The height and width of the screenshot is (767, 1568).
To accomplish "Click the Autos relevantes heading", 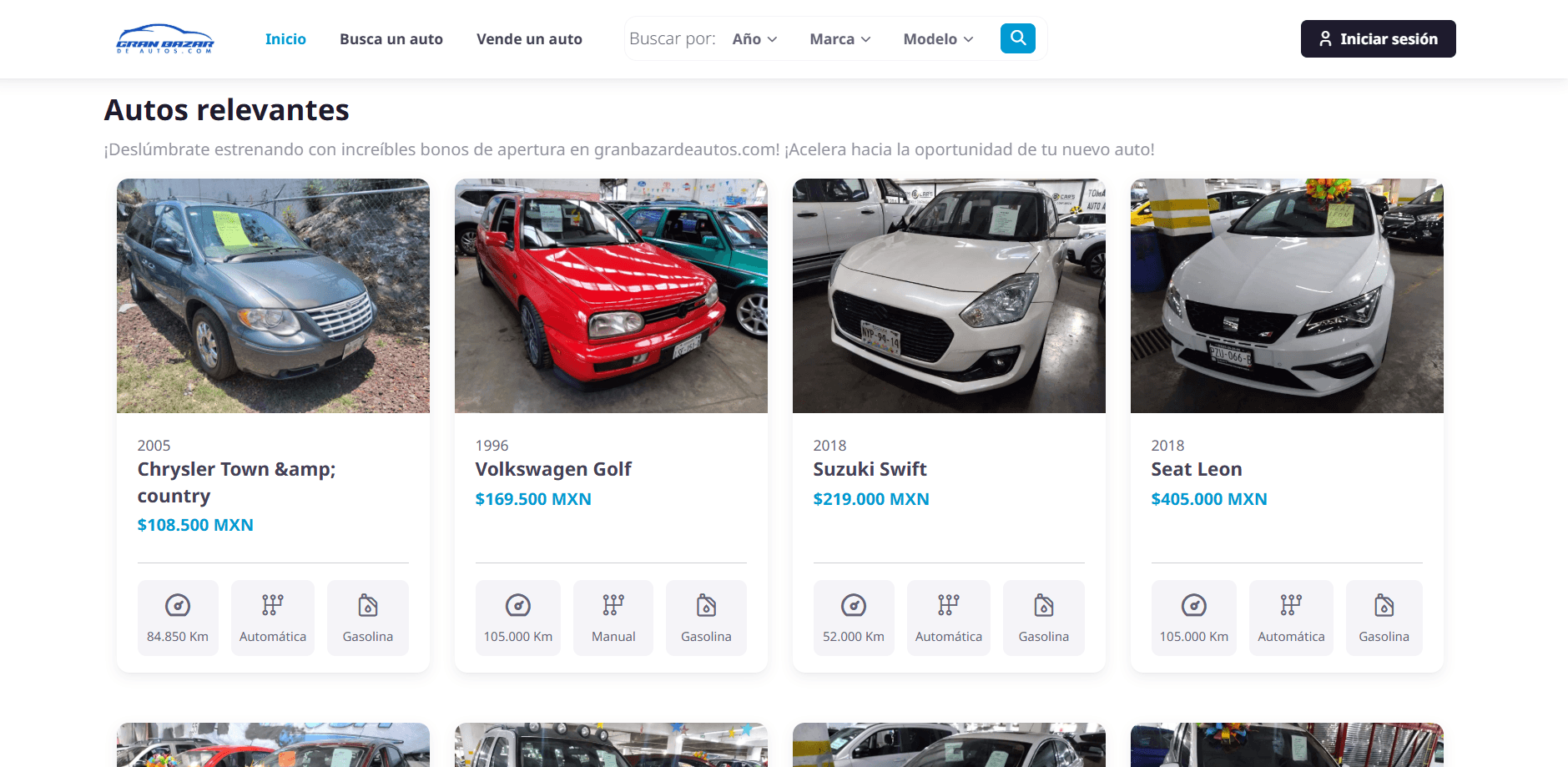I will [x=227, y=110].
